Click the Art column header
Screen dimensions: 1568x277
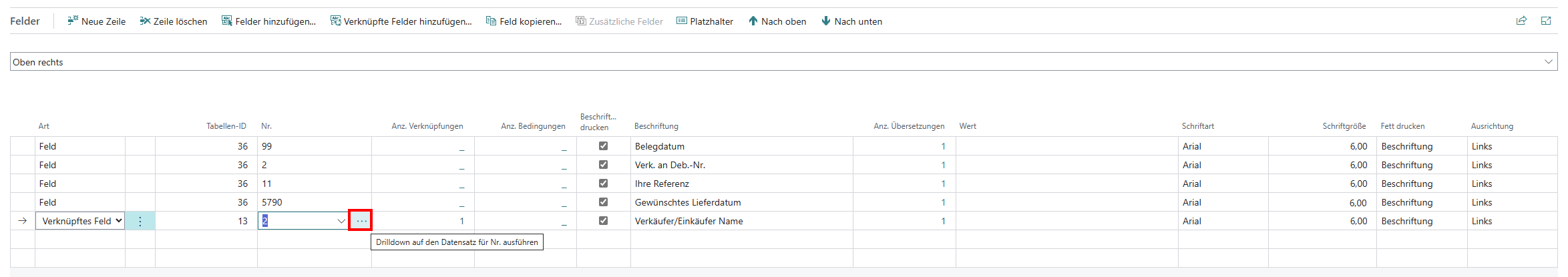coord(43,126)
